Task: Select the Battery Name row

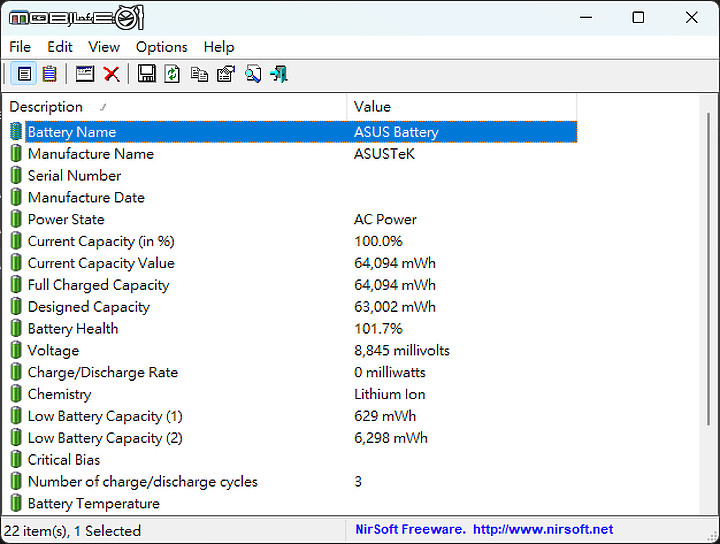Action: point(293,132)
